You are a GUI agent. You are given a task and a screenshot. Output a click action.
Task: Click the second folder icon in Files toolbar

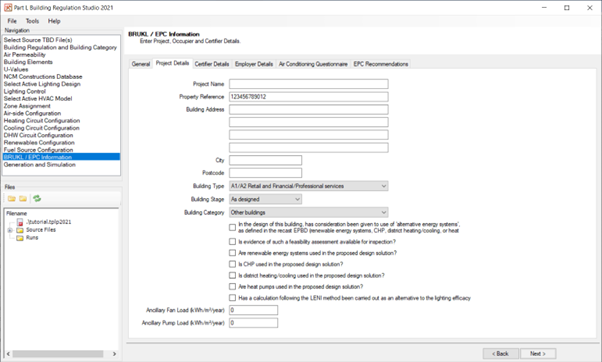[x=23, y=198]
